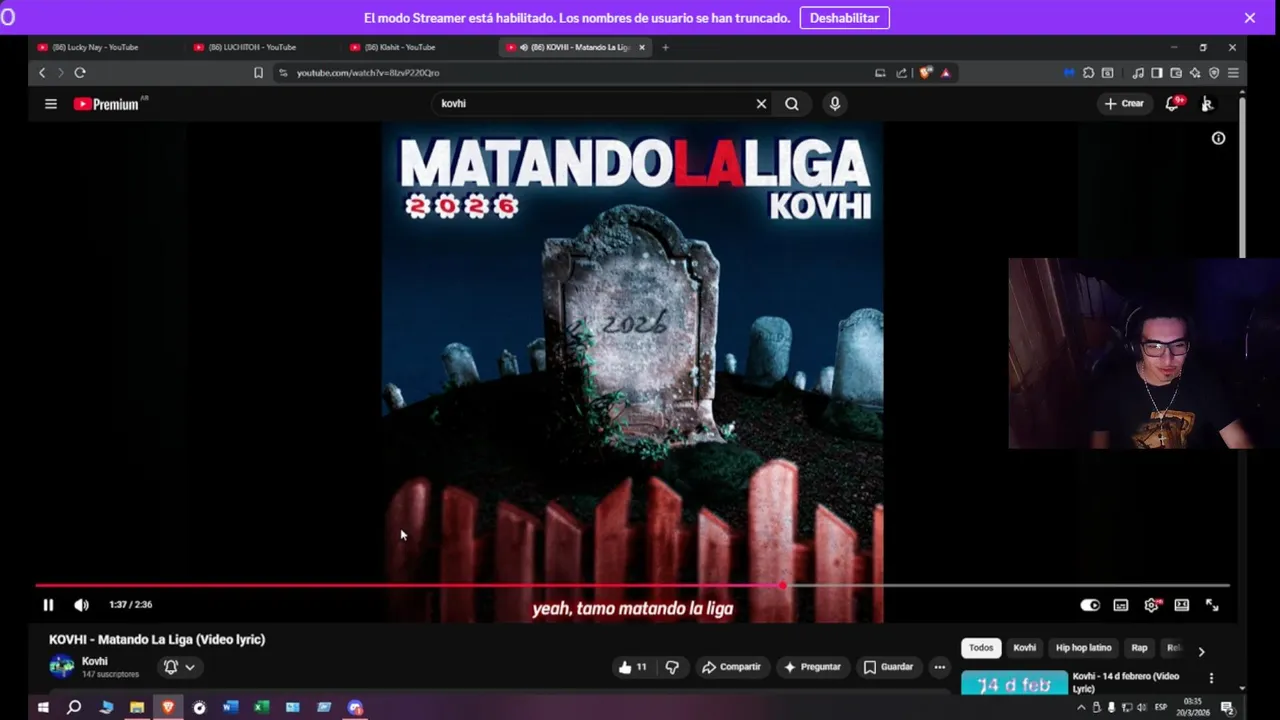Select the Todos filter chip
The image size is (1280, 720).
click(x=981, y=648)
